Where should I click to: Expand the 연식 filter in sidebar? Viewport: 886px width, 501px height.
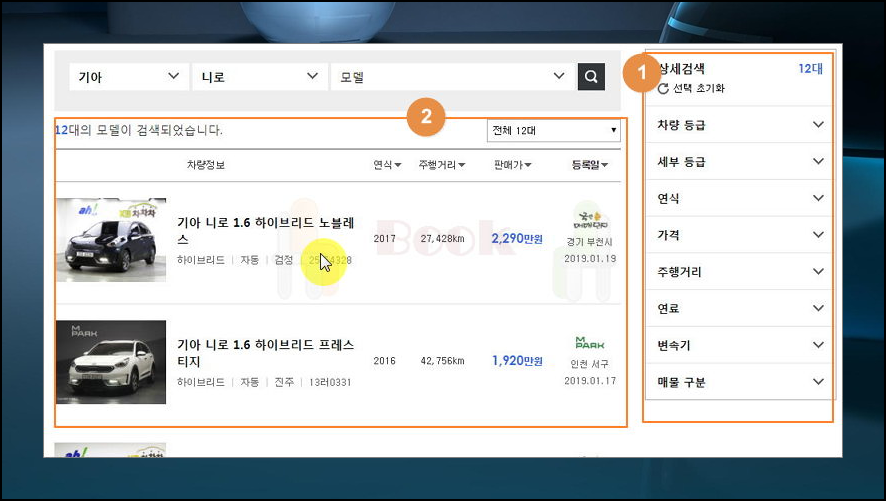739,198
